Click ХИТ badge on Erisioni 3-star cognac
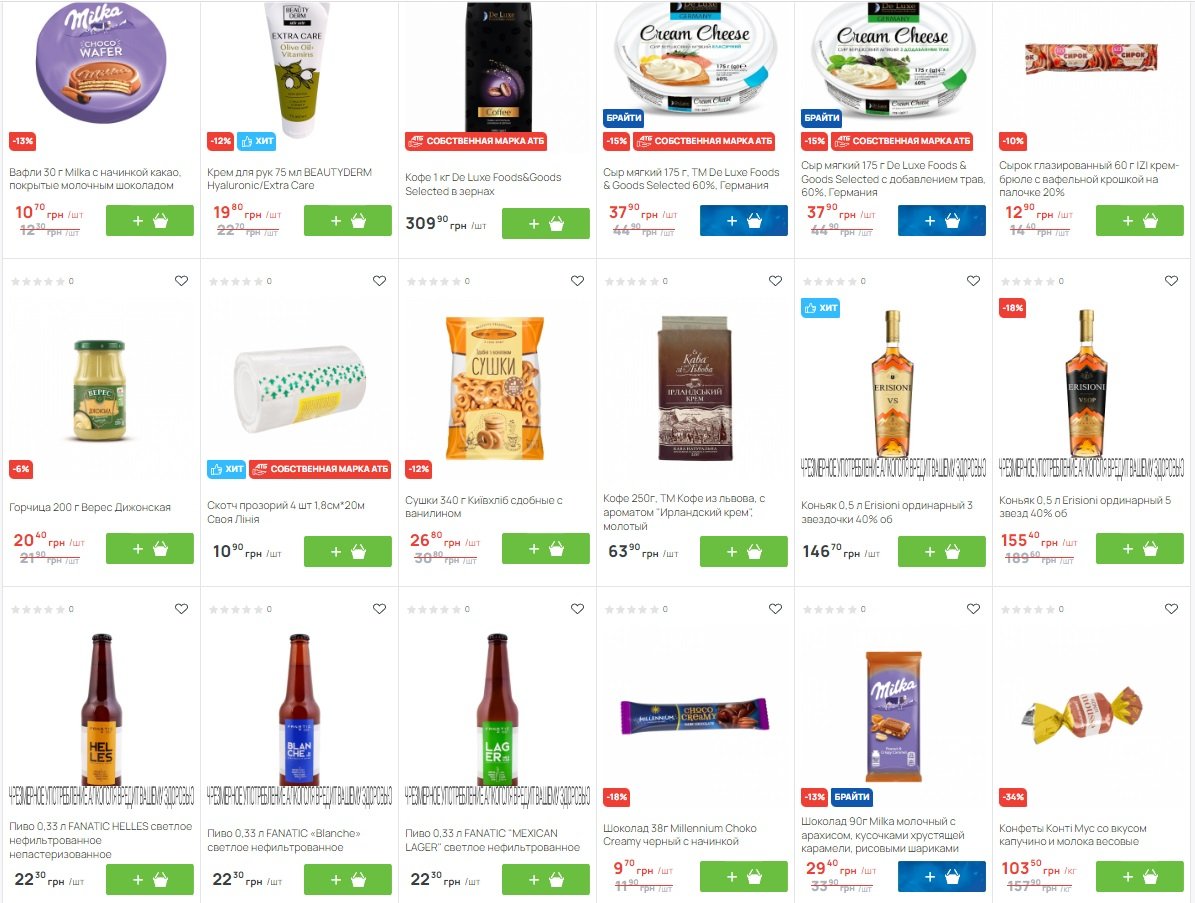Viewport: 1195px width, 903px height. pyautogui.click(x=820, y=308)
